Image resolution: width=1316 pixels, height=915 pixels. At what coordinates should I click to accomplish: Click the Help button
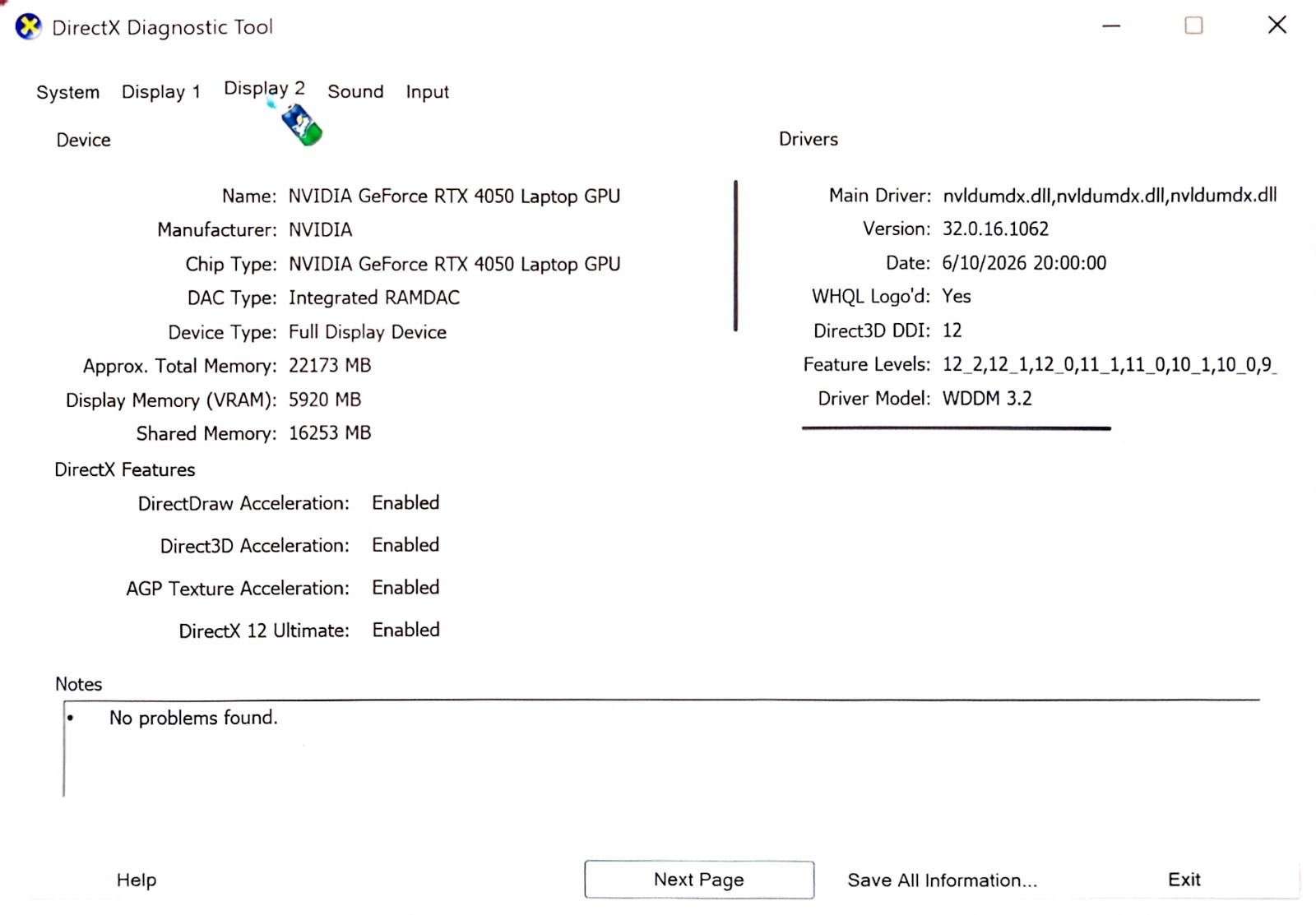pyautogui.click(x=137, y=880)
